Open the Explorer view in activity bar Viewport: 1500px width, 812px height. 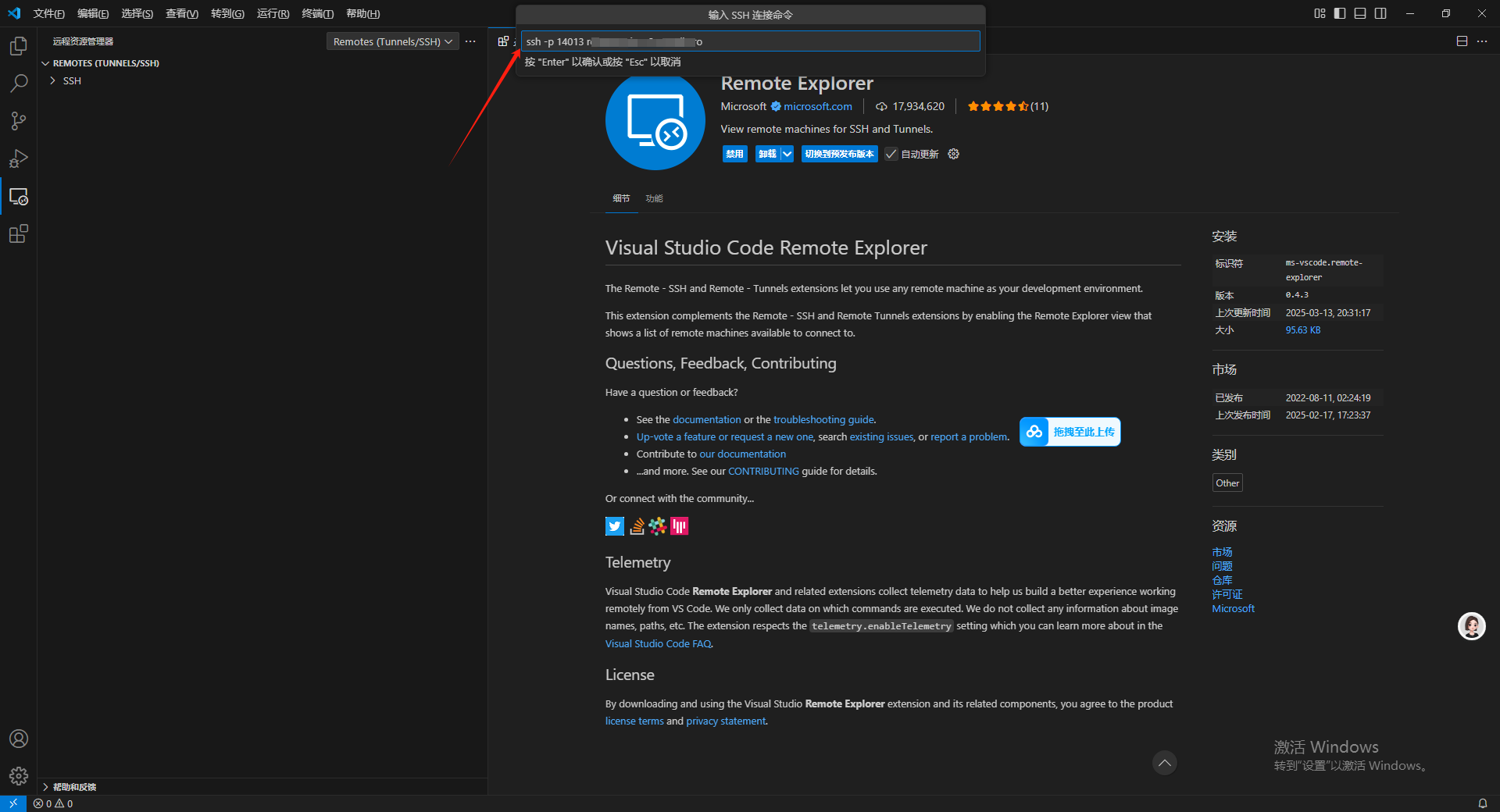[19, 46]
